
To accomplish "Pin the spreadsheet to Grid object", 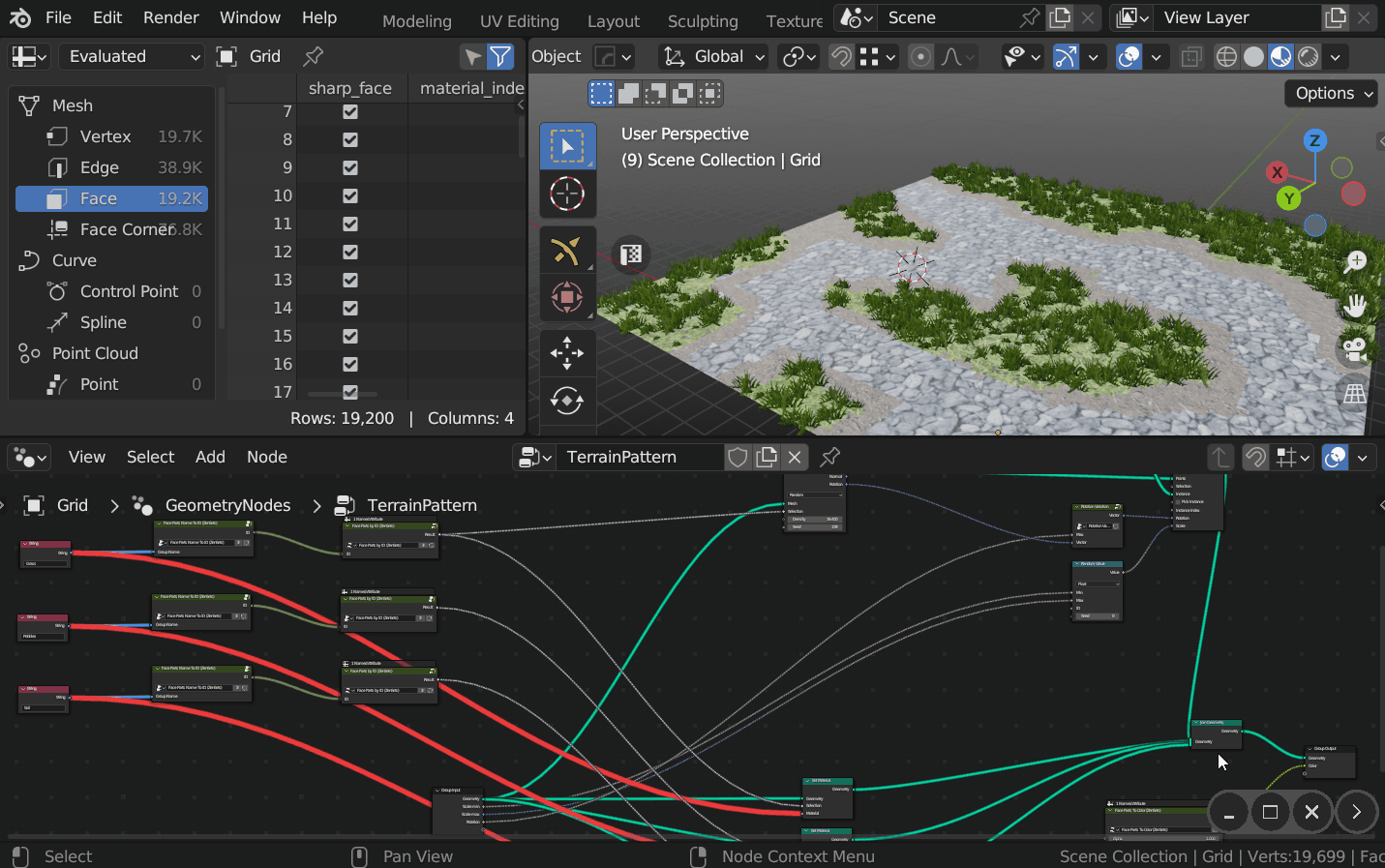I will point(313,56).
